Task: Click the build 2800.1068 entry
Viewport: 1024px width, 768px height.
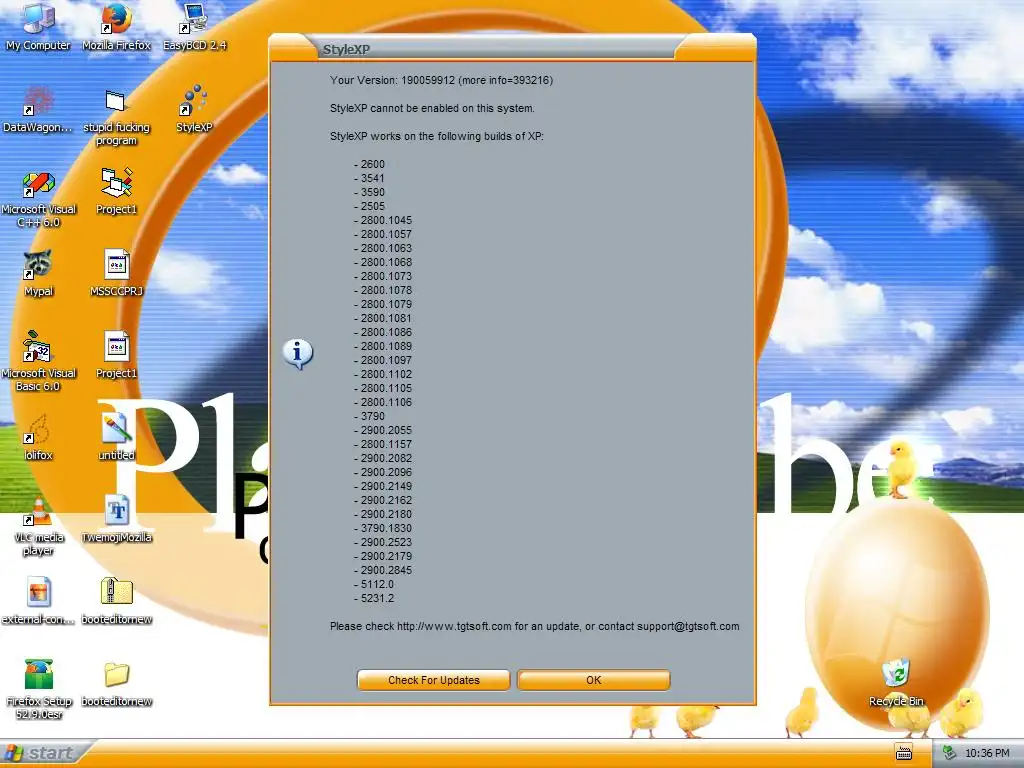Action: pyautogui.click(x=383, y=262)
